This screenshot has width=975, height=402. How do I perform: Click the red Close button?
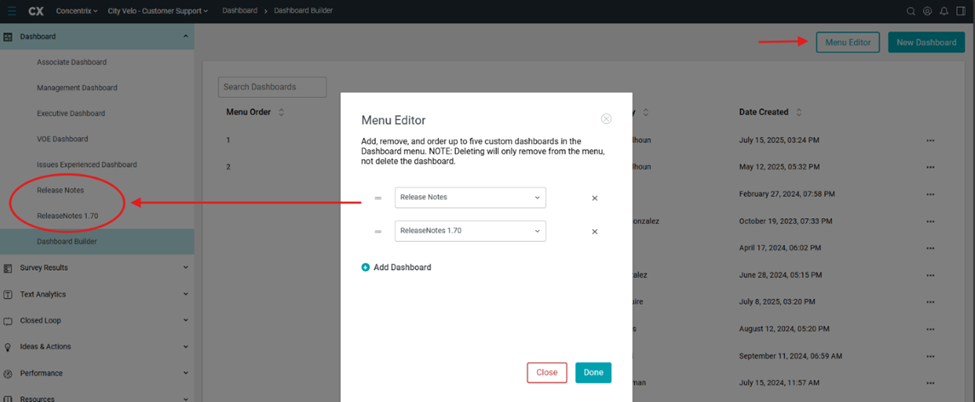[x=547, y=372]
